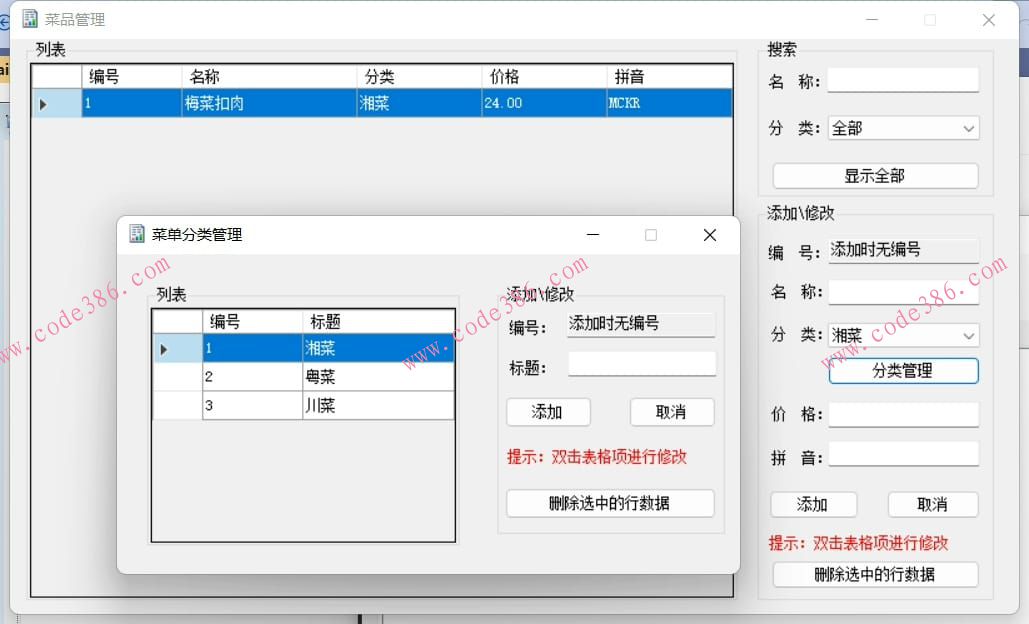Image resolution: width=1029 pixels, height=624 pixels.
Task: Click the 价格 input field
Action: [903, 414]
